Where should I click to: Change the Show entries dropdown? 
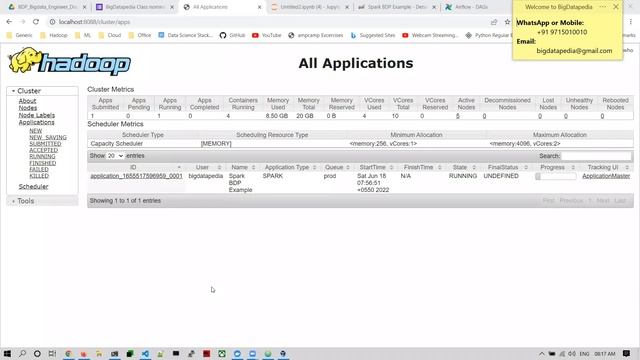115,156
